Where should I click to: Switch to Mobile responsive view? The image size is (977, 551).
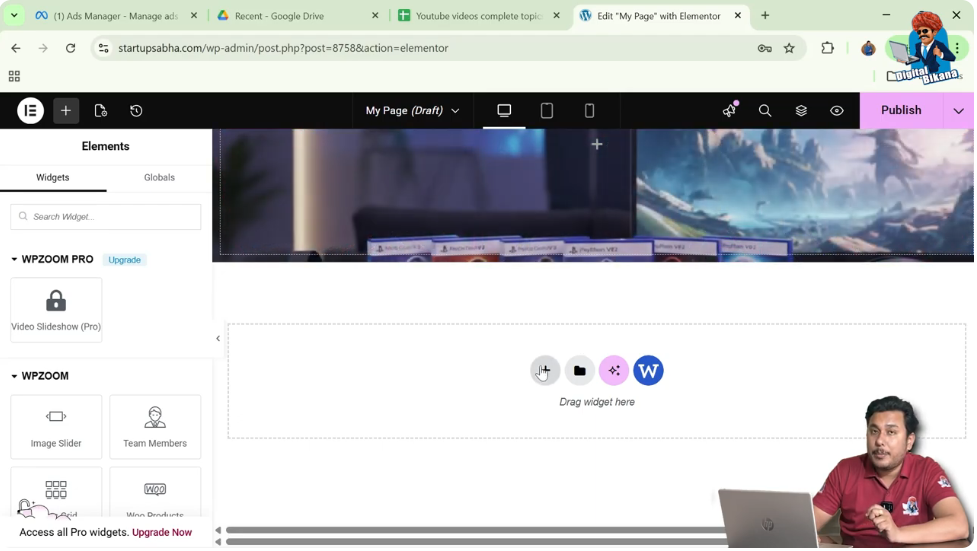[589, 111]
